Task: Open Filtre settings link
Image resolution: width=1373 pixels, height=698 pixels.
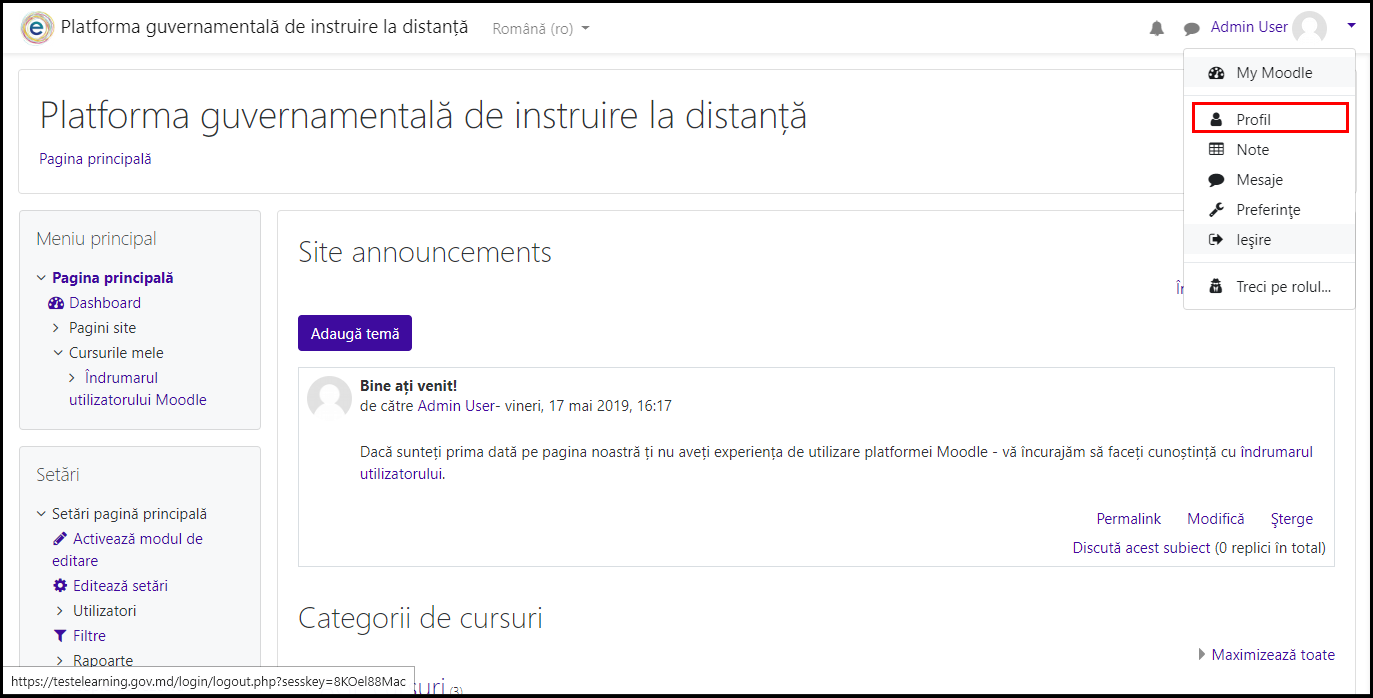Action: [x=89, y=636]
